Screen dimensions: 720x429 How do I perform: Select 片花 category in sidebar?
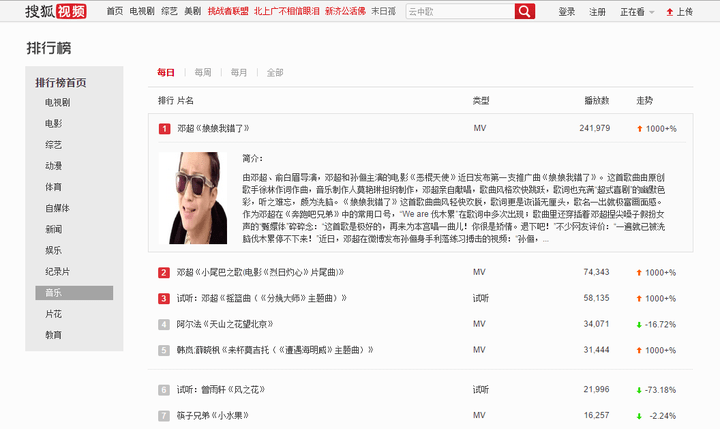coord(53,314)
